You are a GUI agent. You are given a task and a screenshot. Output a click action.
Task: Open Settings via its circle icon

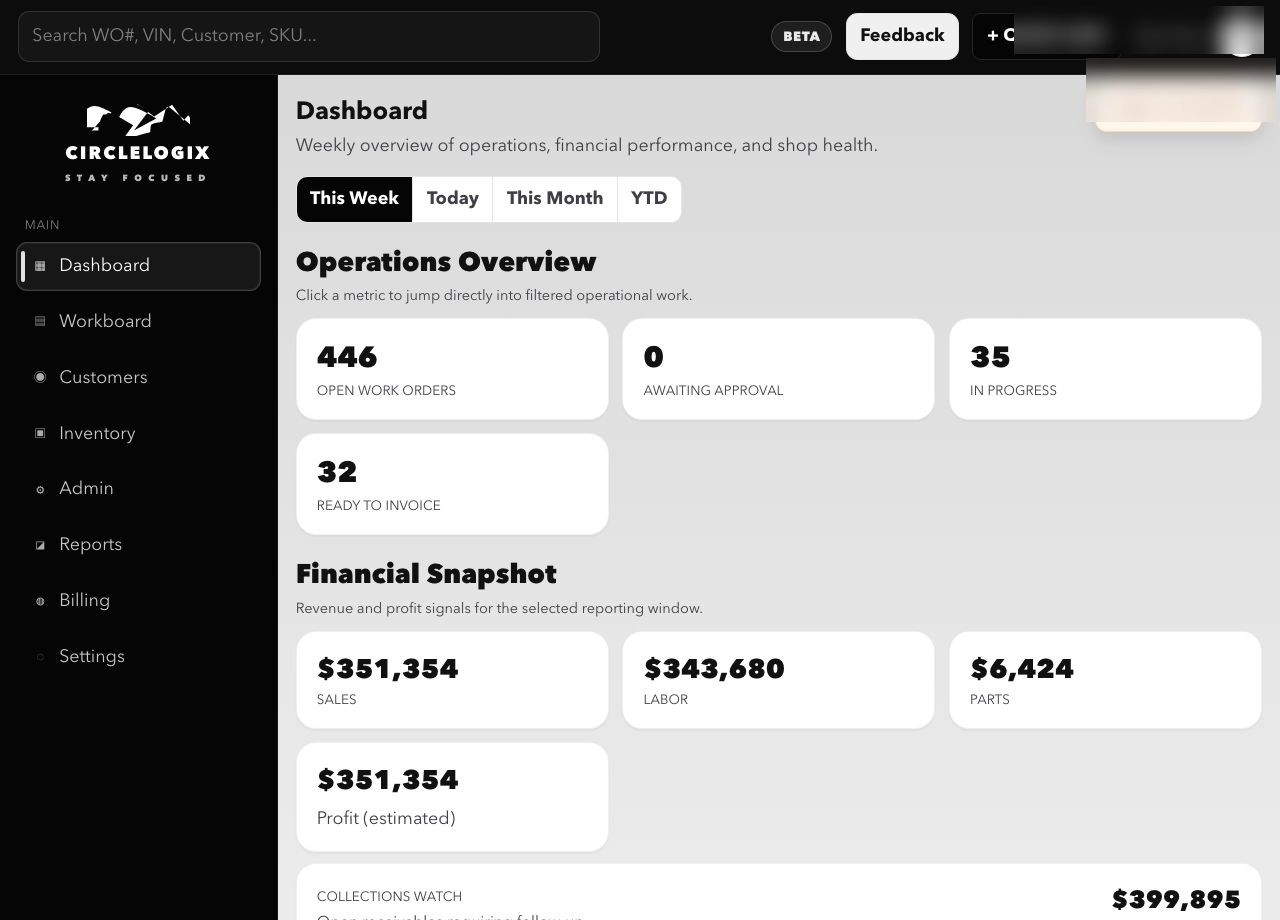tap(40, 657)
